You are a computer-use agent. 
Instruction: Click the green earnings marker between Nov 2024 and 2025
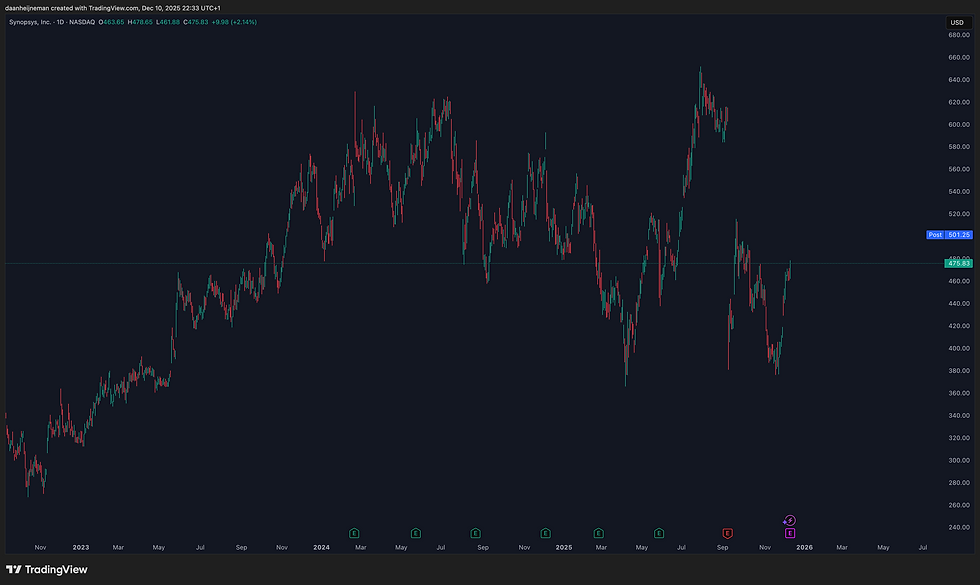pos(546,533)
